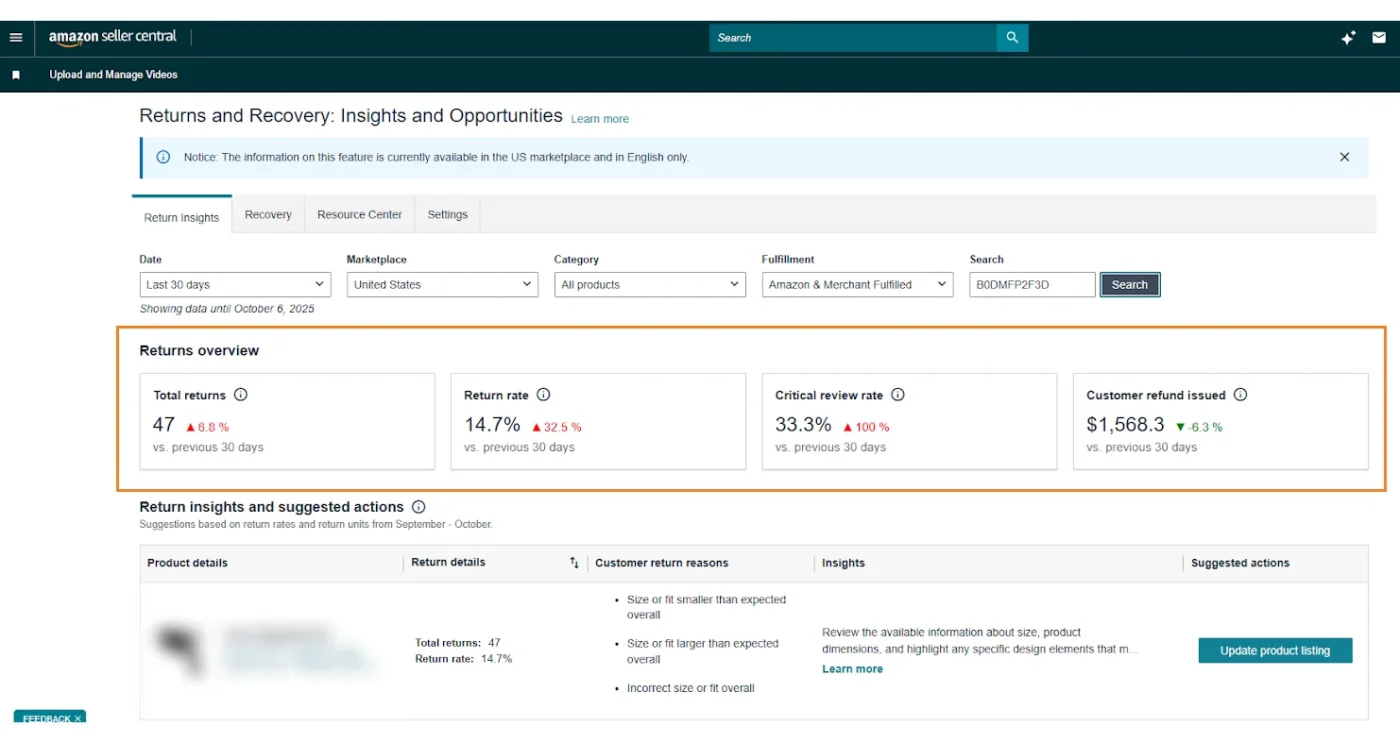
Task: View the Customer refund issued info tooltip
Action: click(1240, 394)
